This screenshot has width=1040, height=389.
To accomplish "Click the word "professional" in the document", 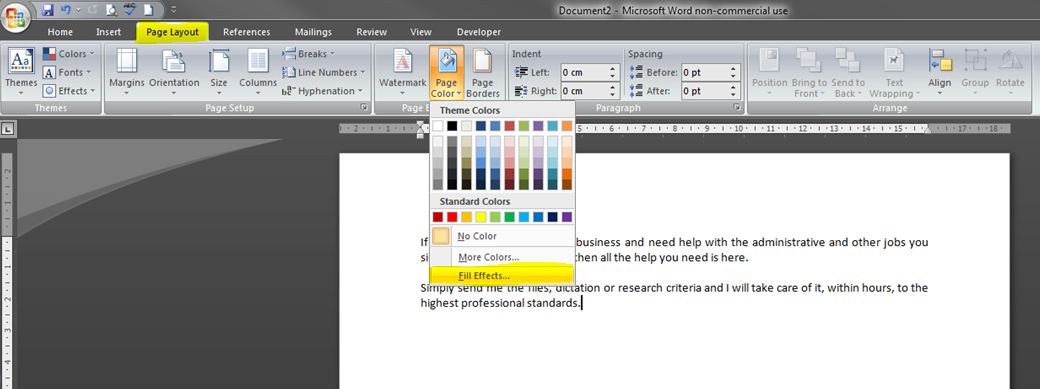I will [x=493, y=303].
